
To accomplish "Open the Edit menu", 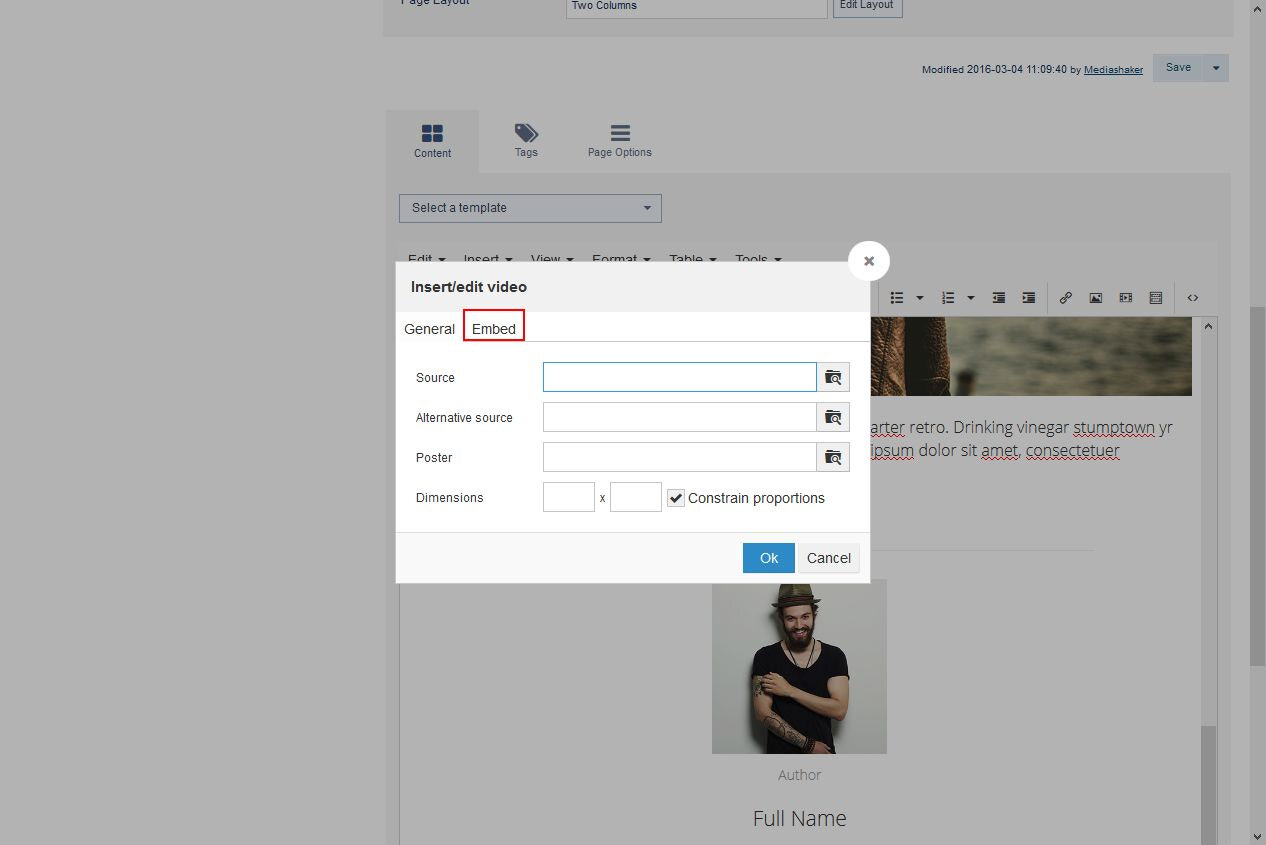I will tap(426, 258).
